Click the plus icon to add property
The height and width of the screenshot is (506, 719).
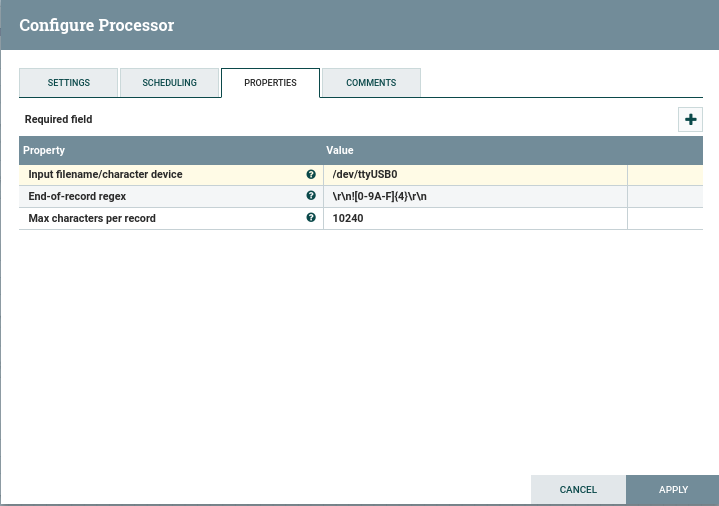point(690,119)
